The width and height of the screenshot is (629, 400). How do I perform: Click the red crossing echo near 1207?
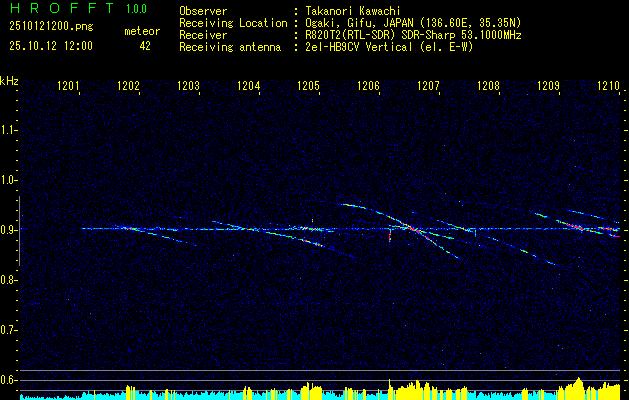pos(414,230)
